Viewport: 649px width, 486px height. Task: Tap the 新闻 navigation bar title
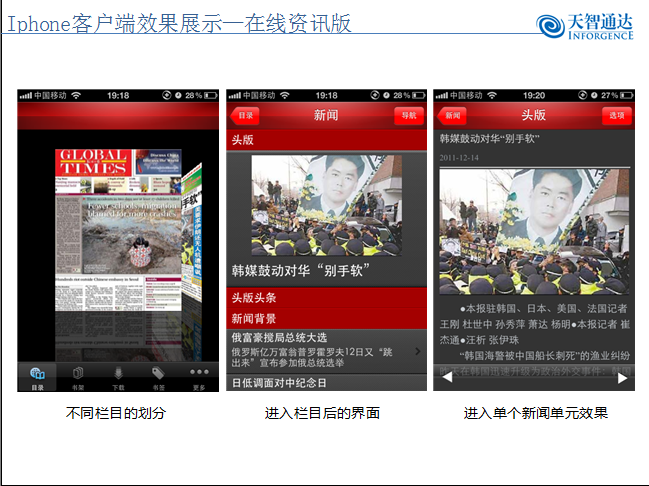pyautogui.click(x=326, y=115)
